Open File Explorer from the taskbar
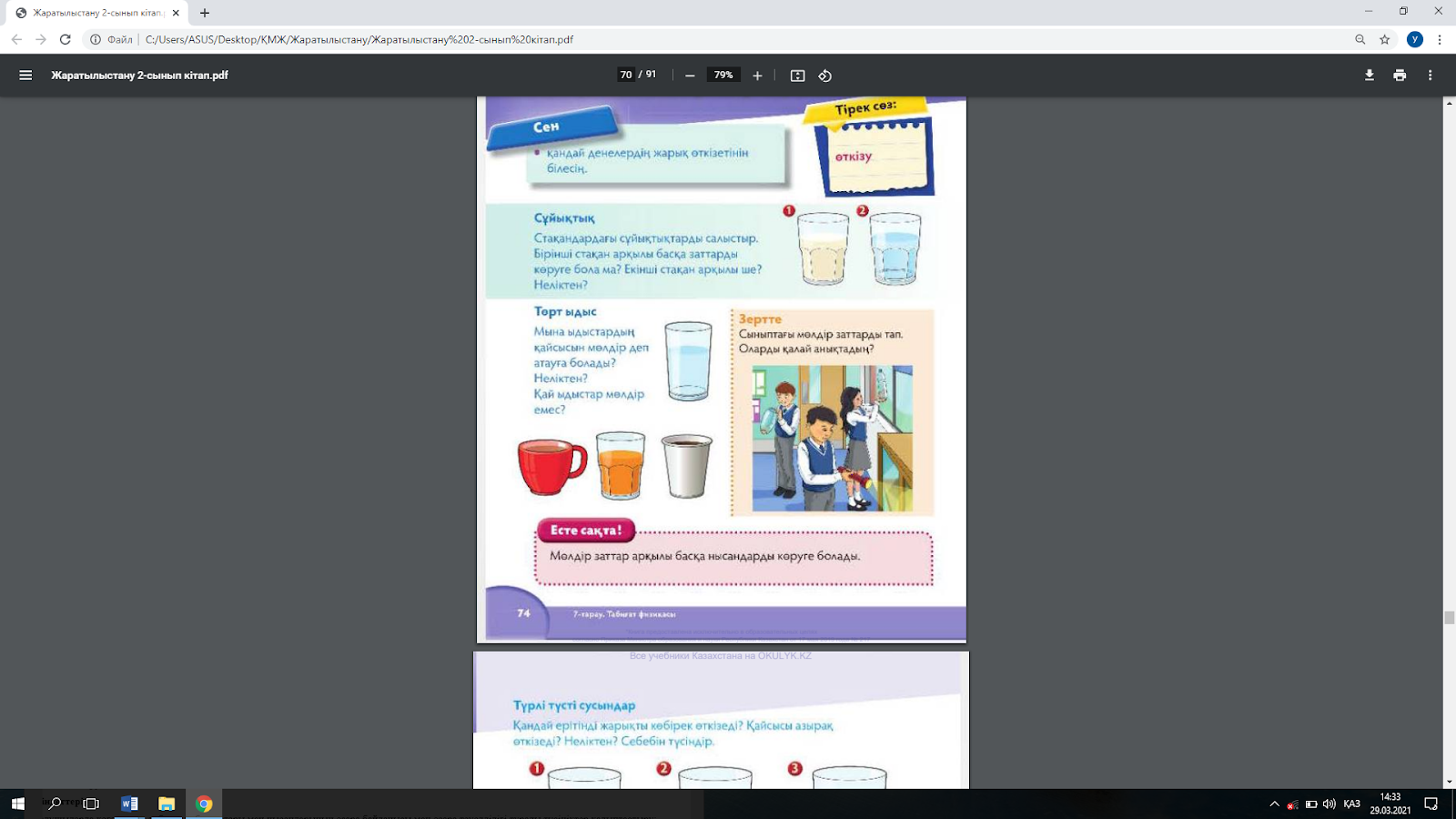Image resolution: width=1456 pixels, height=819 pixels. pyautogui.click(x=167, y=804)
